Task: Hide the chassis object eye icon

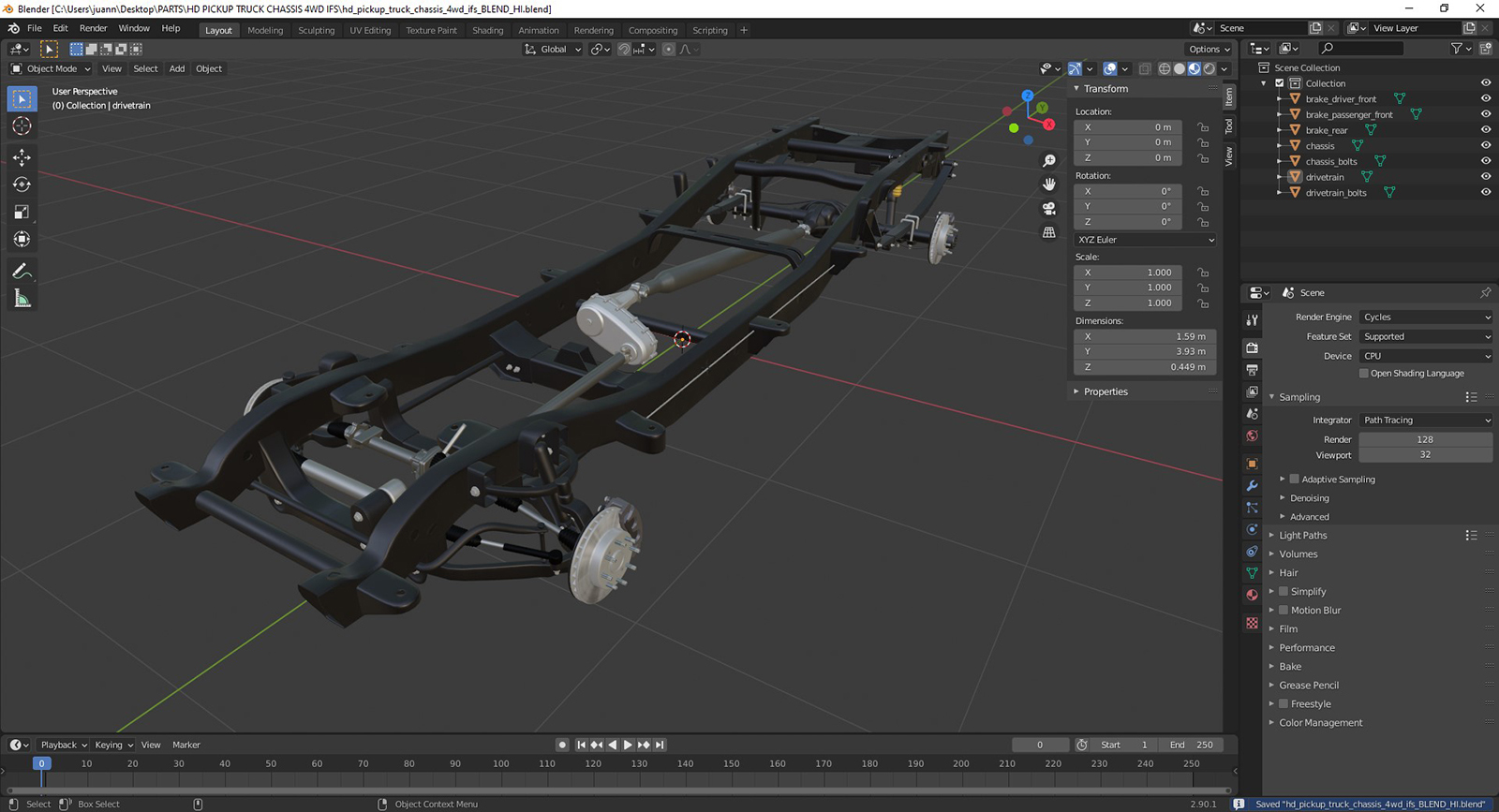Action: coord(1486,145)
